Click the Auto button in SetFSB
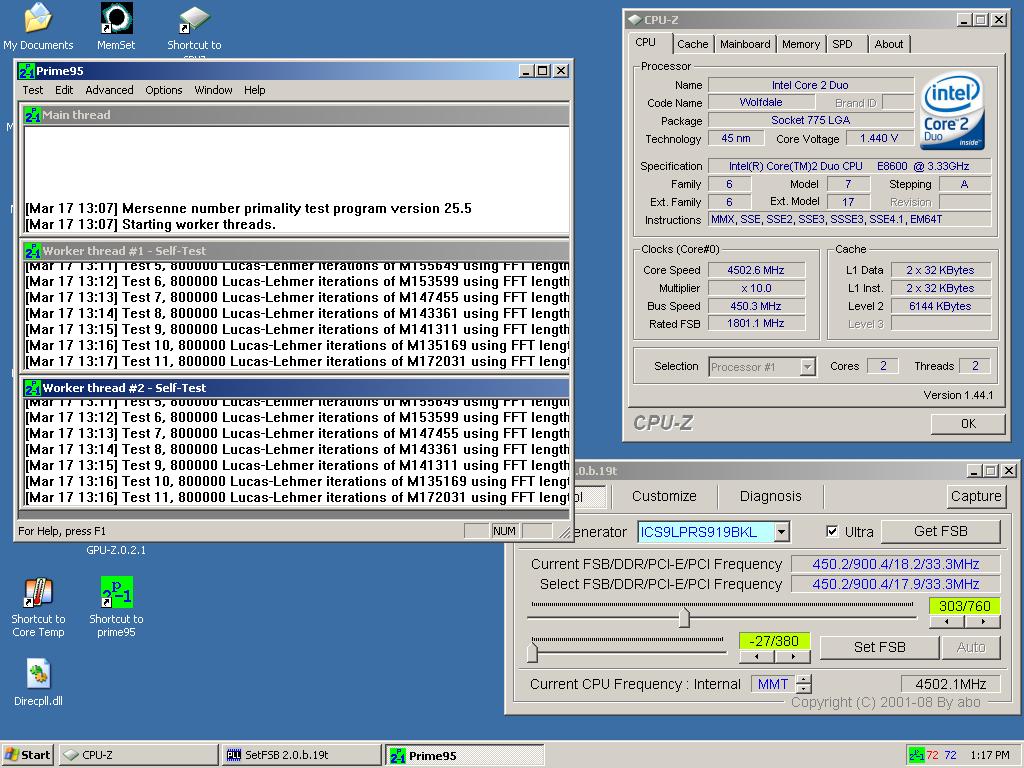The width and height of the screenshot is (1024, 768). [970, 647]
